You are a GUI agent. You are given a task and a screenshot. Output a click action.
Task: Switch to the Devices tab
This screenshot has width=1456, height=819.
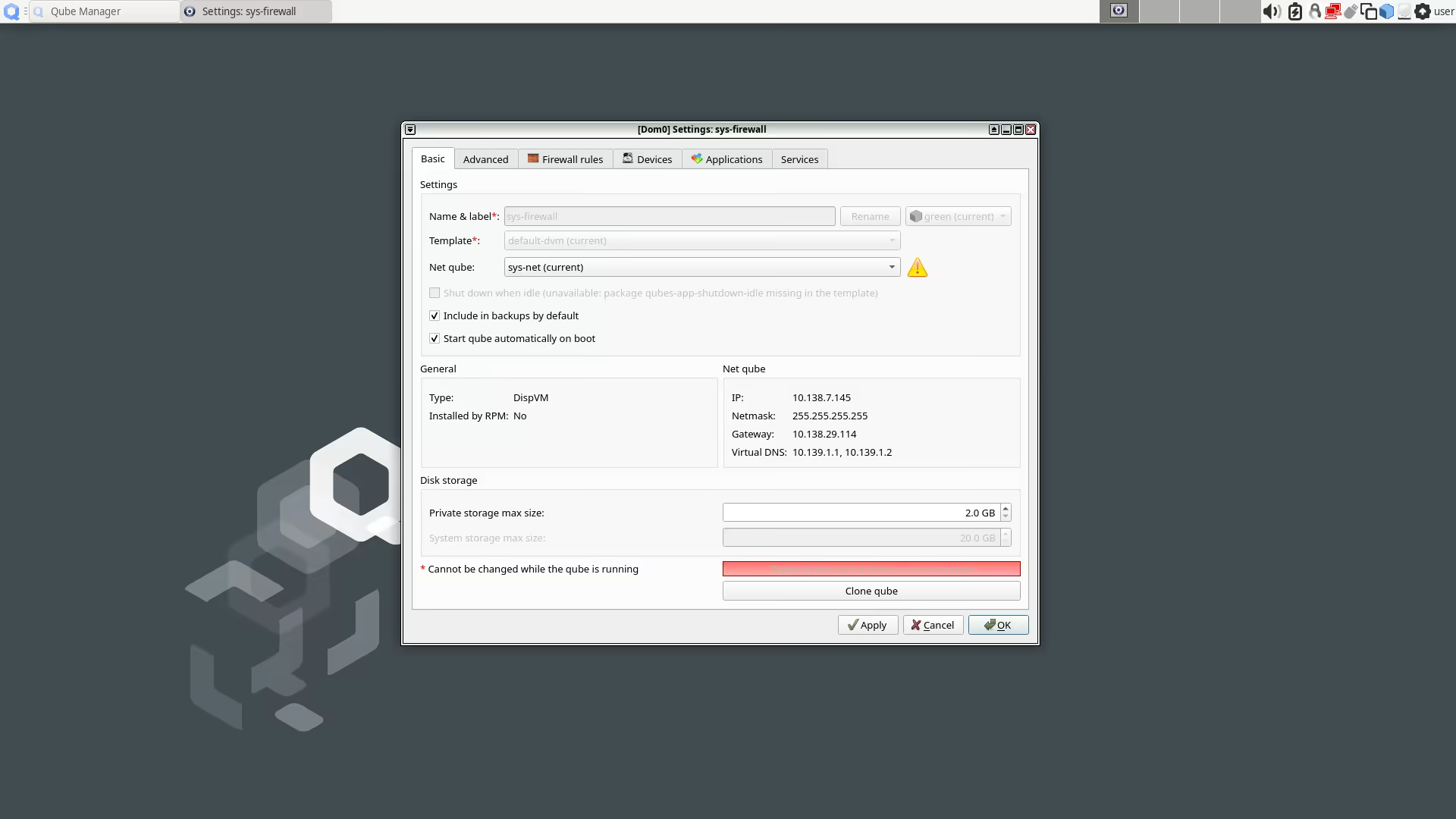pos(648,159)
